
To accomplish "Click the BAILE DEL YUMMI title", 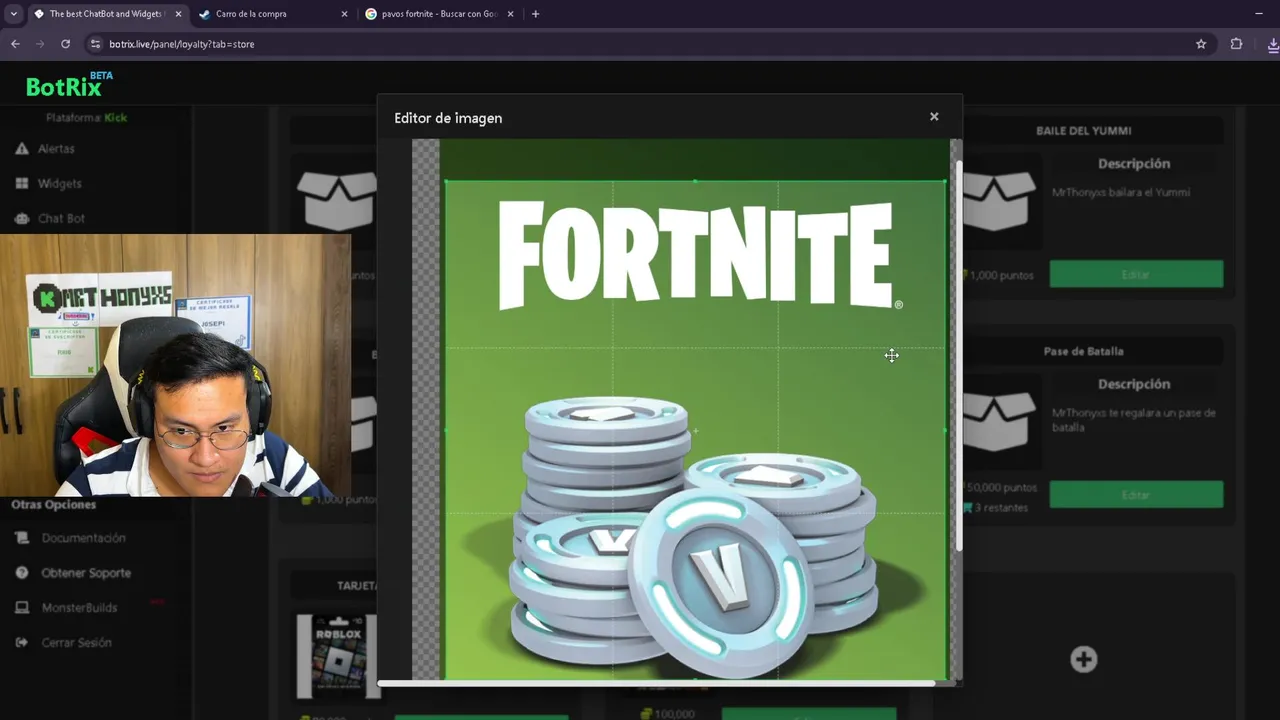I will (x=1084, y=130).
